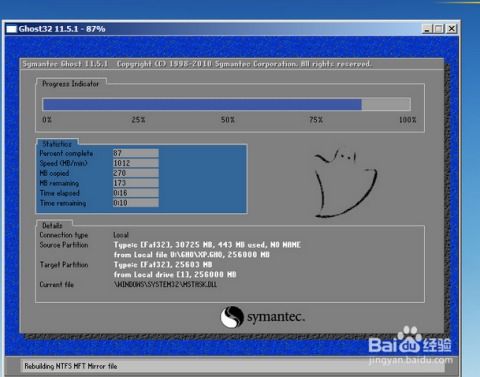The image size is (480, 377).
Task: Select the Statistics panel tab label
Action: pos(57,144)
